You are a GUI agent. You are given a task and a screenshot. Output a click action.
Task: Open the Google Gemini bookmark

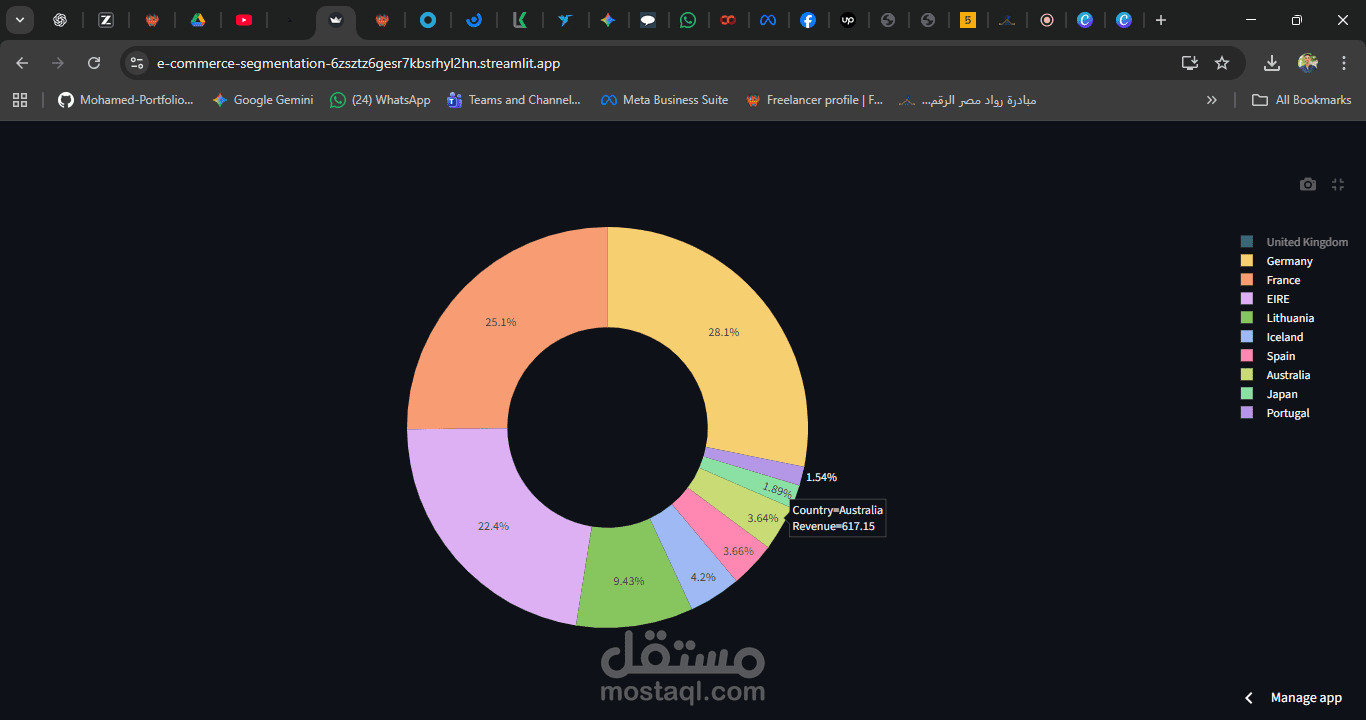click(263, 100)
